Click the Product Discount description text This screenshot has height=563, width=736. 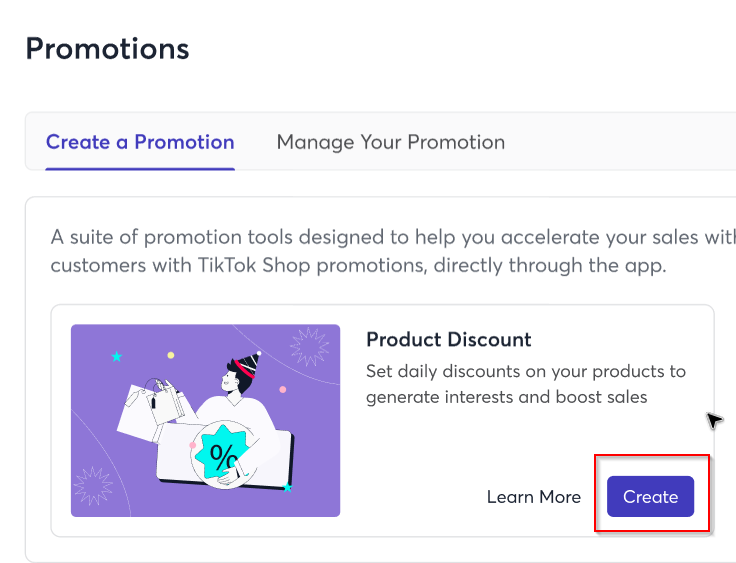(x=526, y=384)
